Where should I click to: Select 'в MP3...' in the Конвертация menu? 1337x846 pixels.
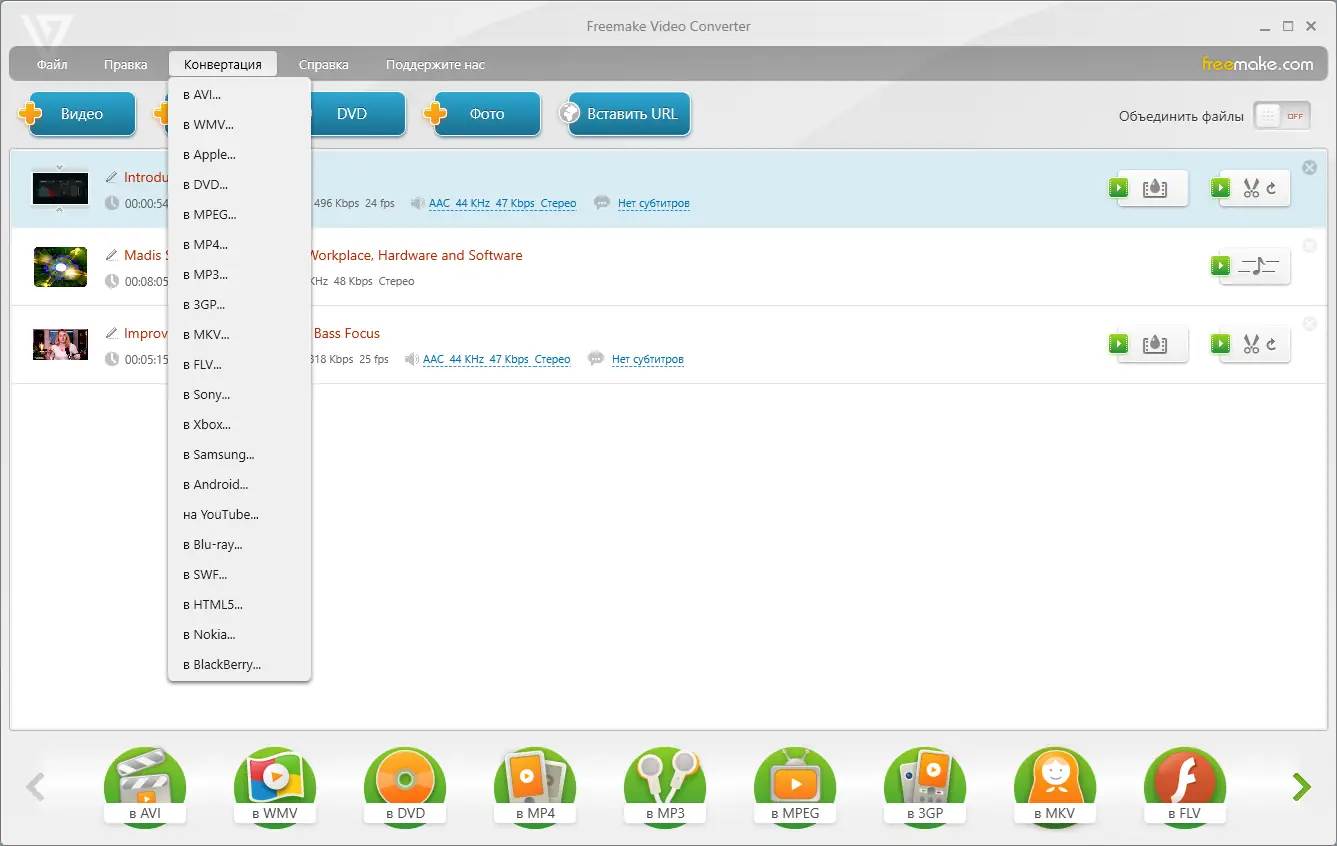(240, 275)
